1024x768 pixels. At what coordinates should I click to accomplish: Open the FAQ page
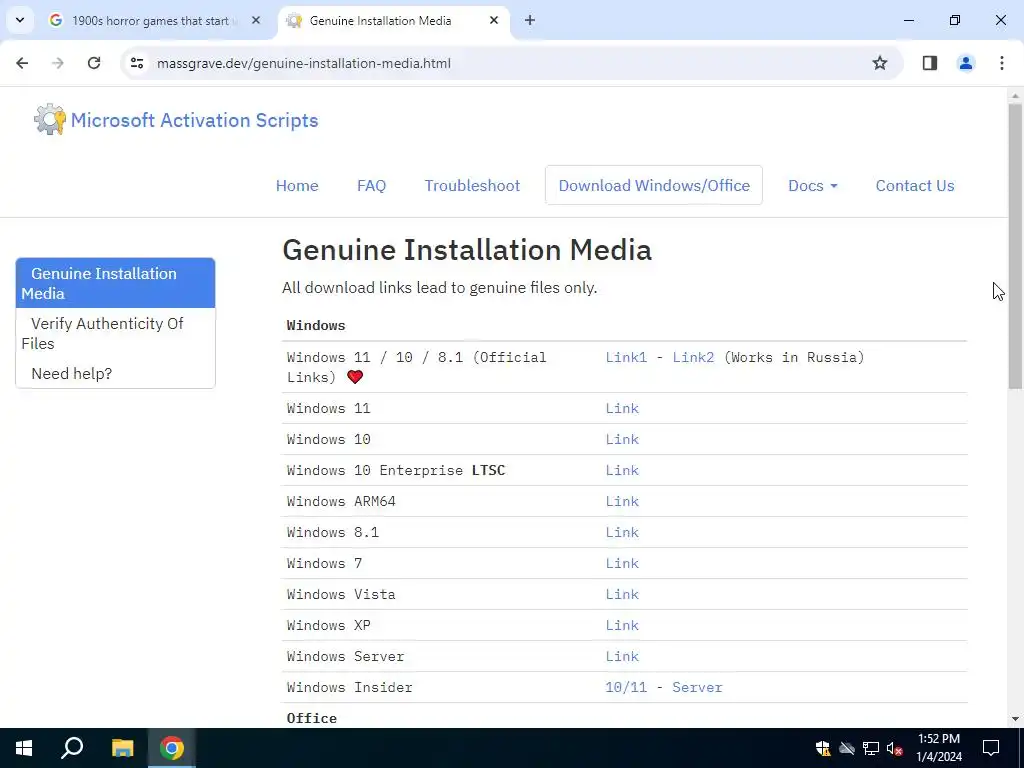(x=372, y=185)
